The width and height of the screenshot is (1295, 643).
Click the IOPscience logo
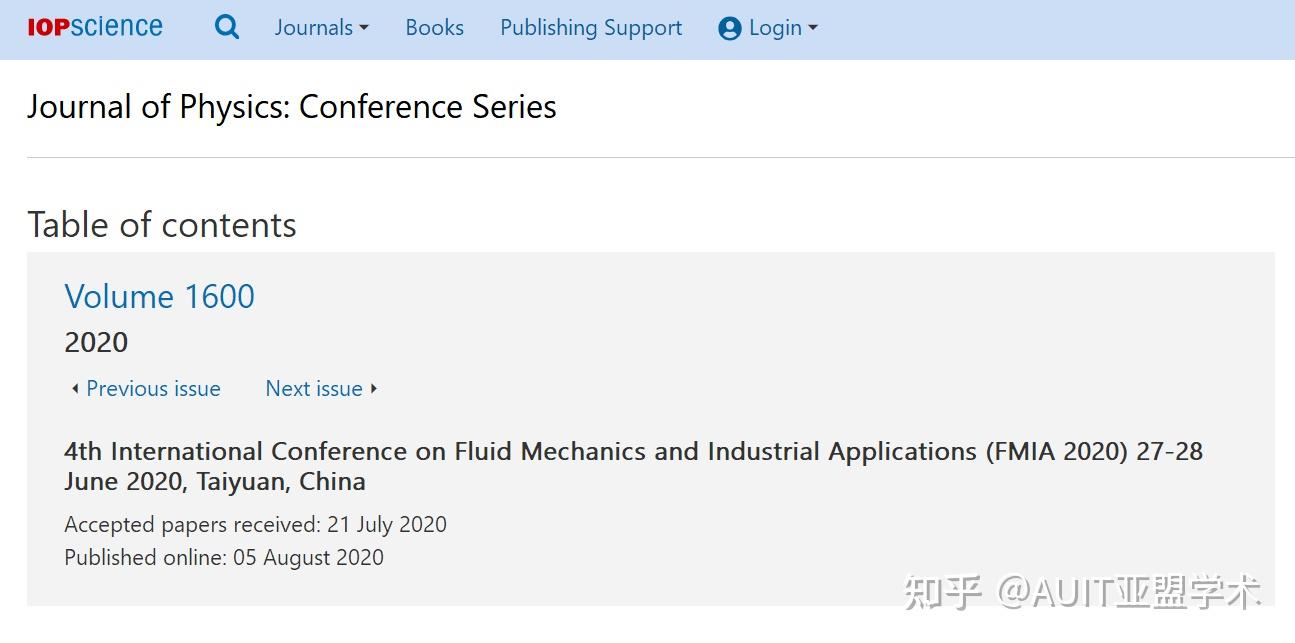(95, 27)
